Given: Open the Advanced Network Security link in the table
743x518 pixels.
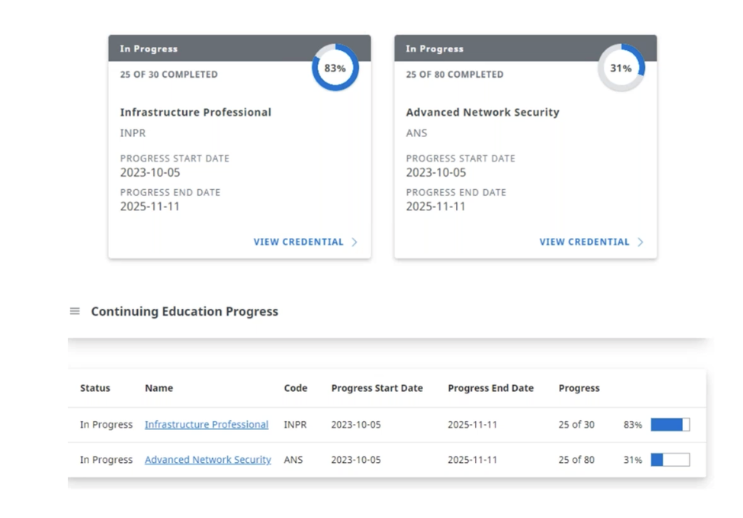Looking at the screenshot, I should pyautogui.click(x=207, y=460).
